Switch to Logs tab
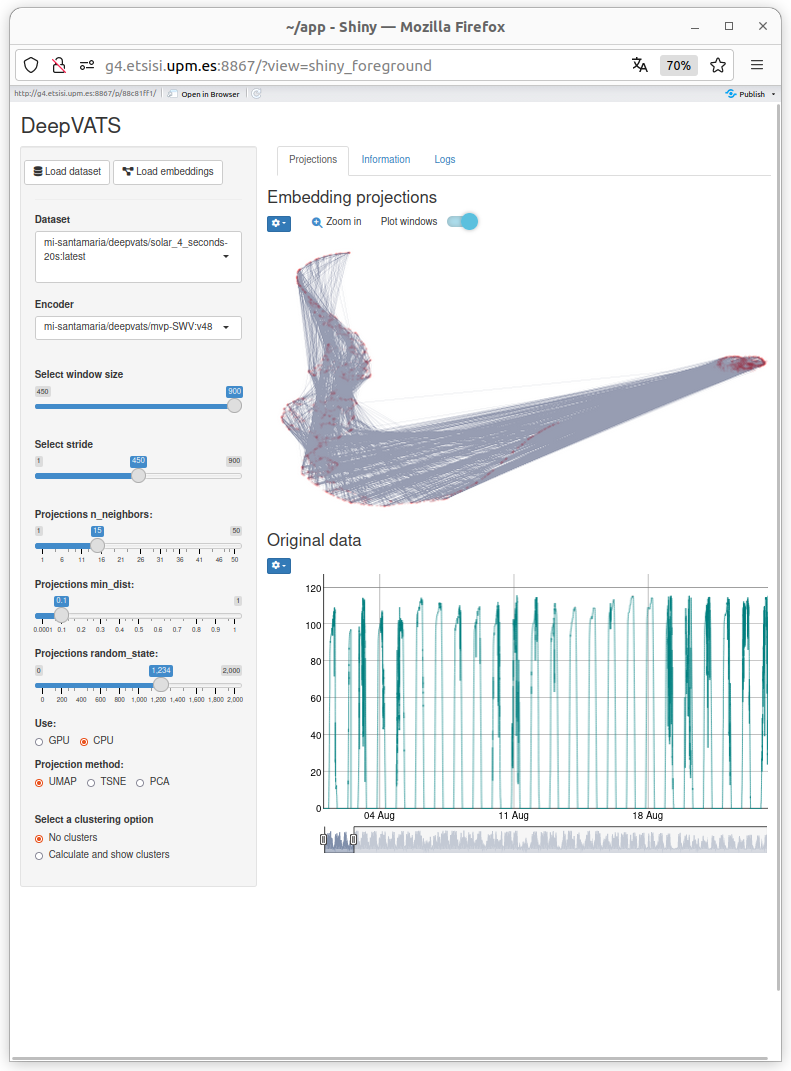This screenshot has height=1071, width=791. pyautogui.click(x=445, y=160)
